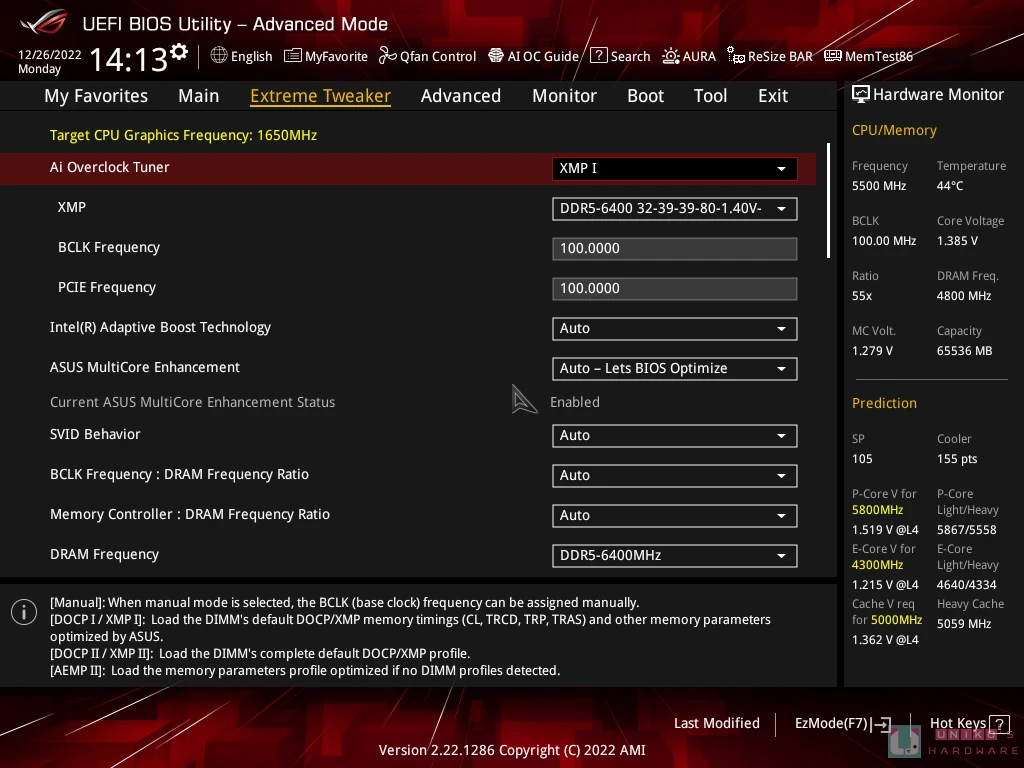Click the 1.385 V core voltage value
Screen dimensions: 1024x768
point(957,241)
